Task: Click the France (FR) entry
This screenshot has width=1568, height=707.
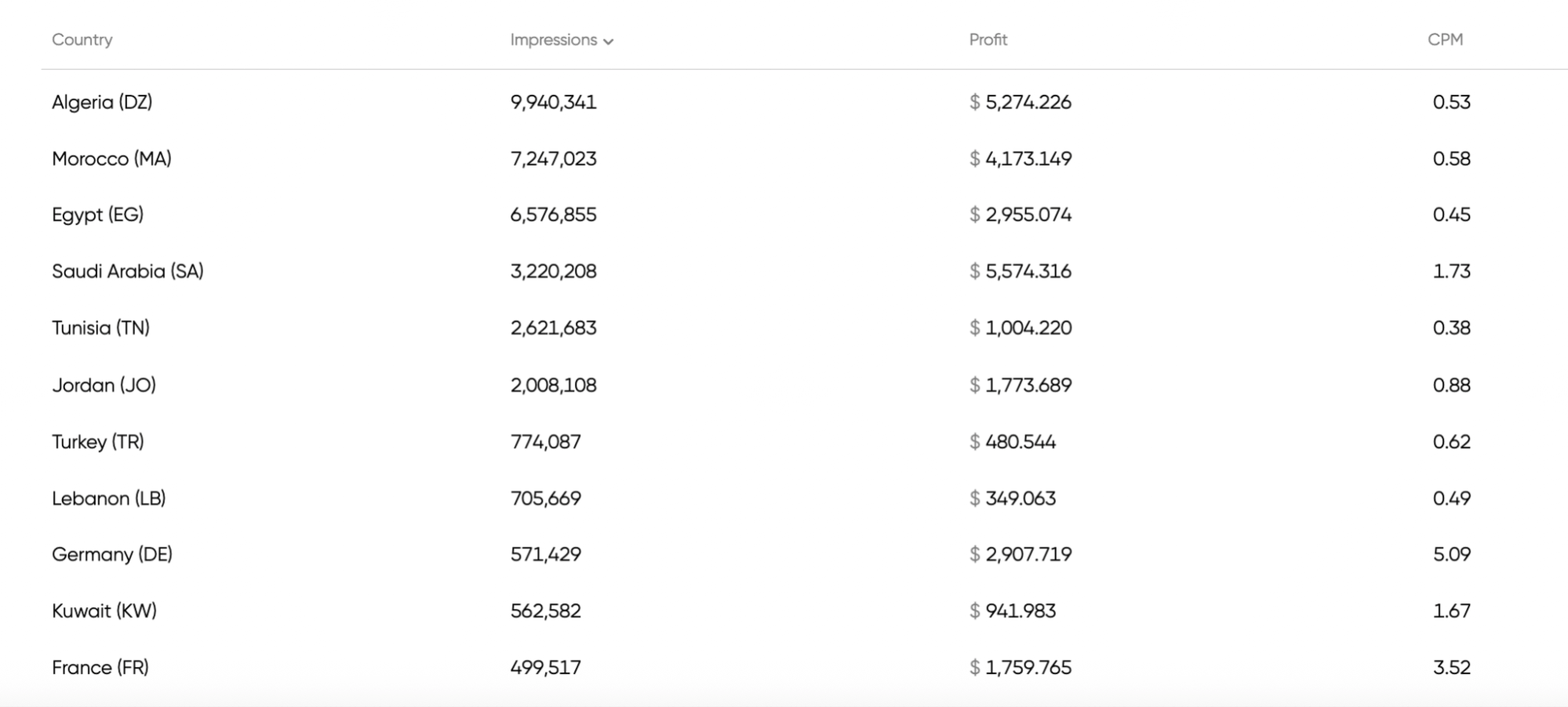Action: pos(100,668)
